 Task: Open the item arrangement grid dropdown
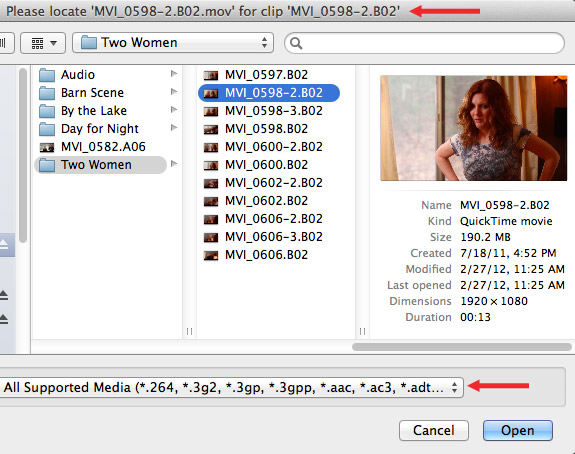click(43, 43)
